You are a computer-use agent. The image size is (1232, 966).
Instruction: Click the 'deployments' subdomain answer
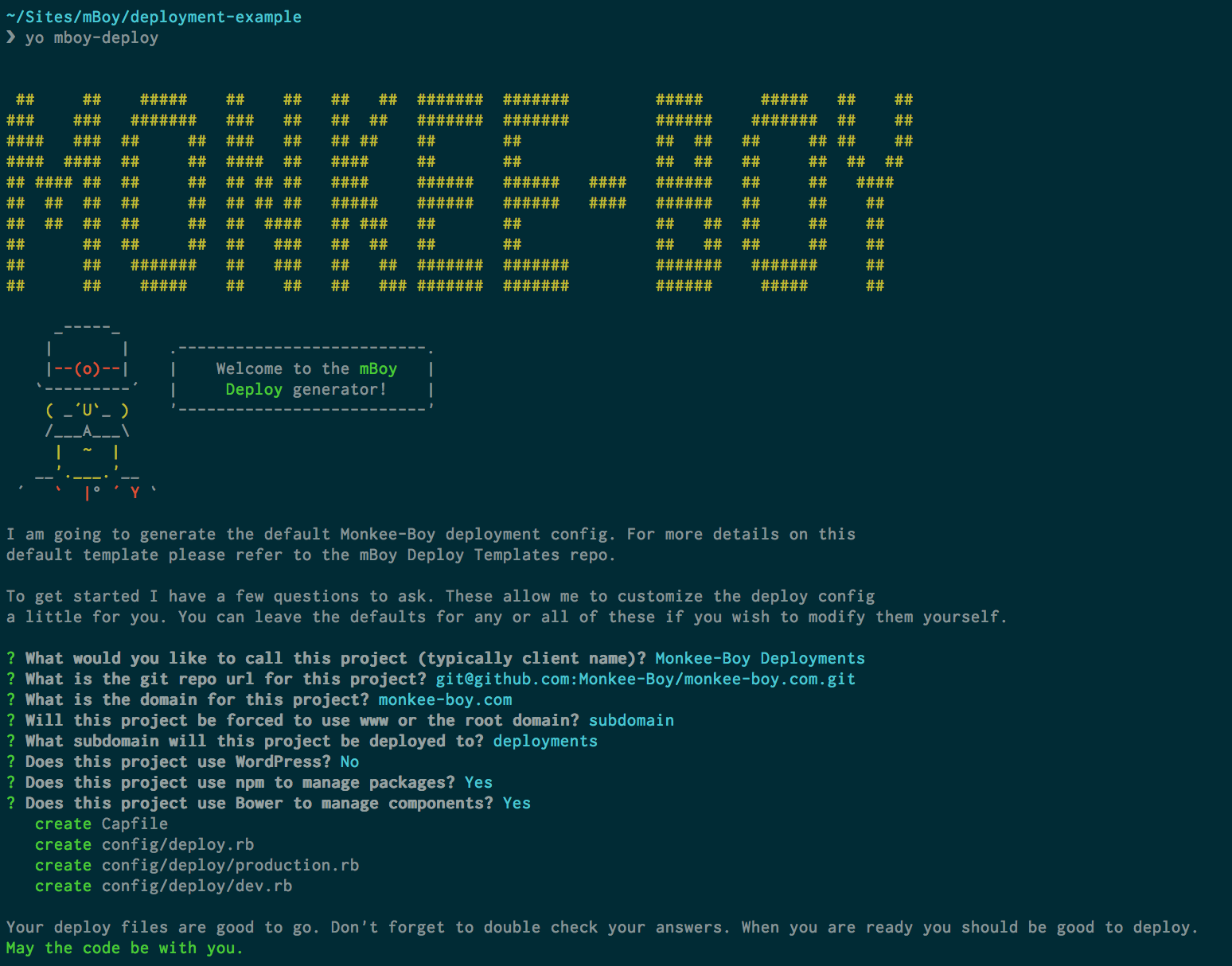[x=545, y=741]
